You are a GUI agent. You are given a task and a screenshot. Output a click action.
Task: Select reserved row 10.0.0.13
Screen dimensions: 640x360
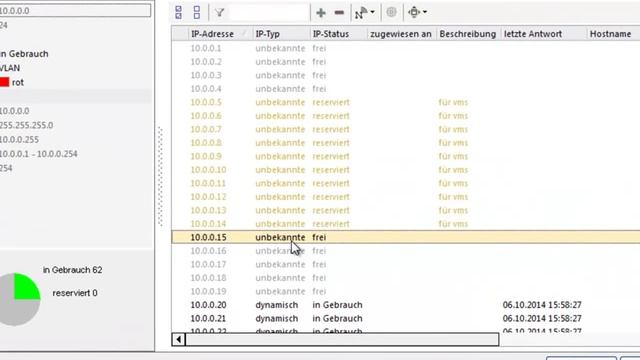(x=406, y=210)
